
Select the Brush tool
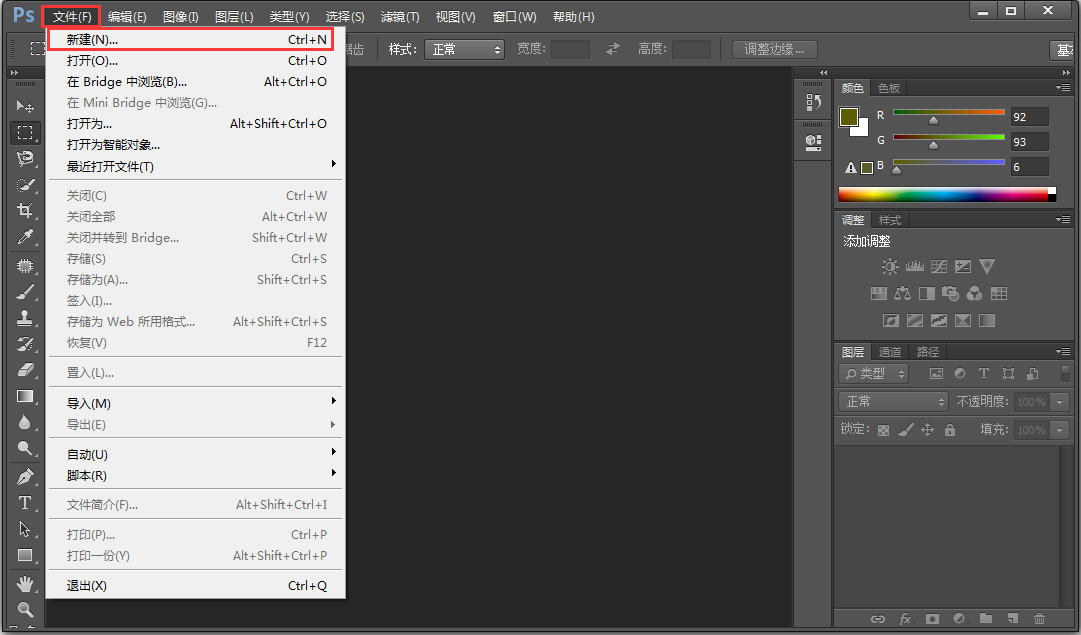[25, 292]
